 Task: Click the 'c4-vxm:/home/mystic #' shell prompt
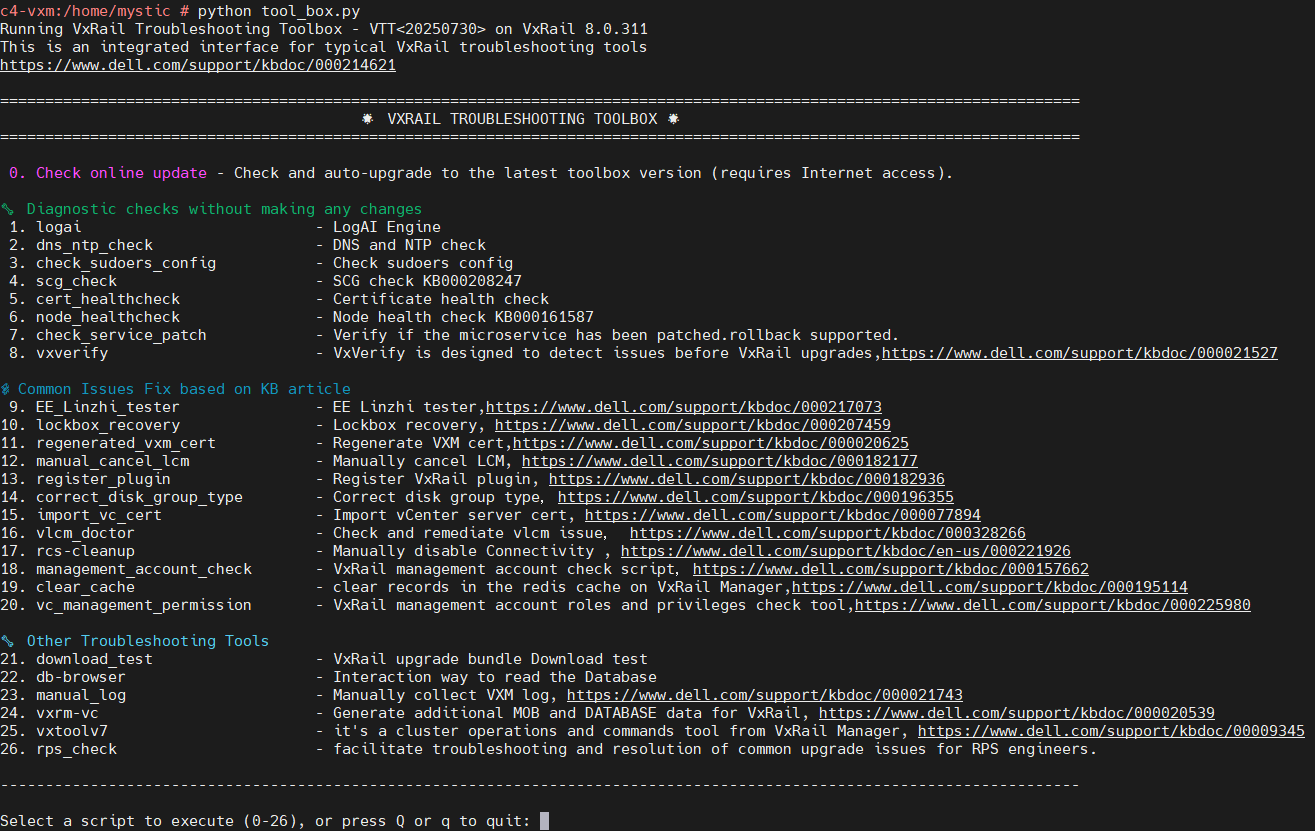94,11
